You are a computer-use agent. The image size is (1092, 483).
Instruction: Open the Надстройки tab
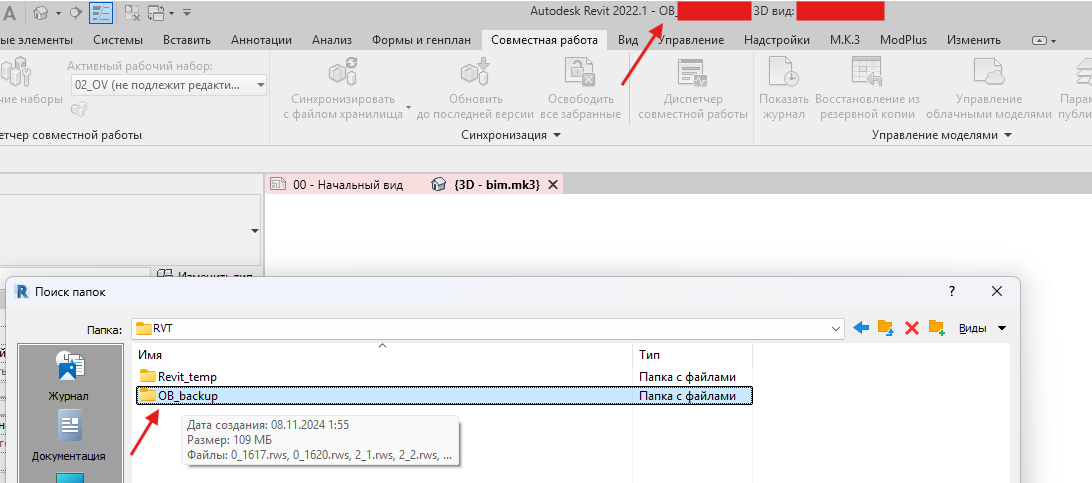[x=777, y=40]
